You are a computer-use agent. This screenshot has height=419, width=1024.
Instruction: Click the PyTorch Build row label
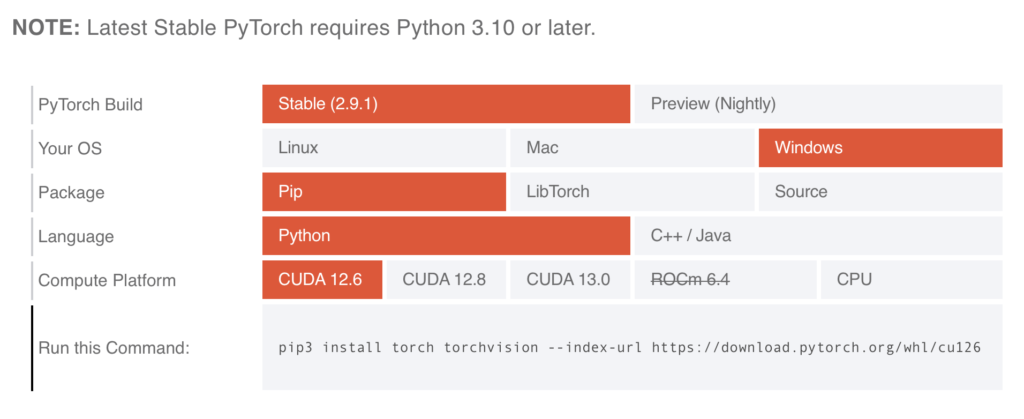(x=90, y=104)
